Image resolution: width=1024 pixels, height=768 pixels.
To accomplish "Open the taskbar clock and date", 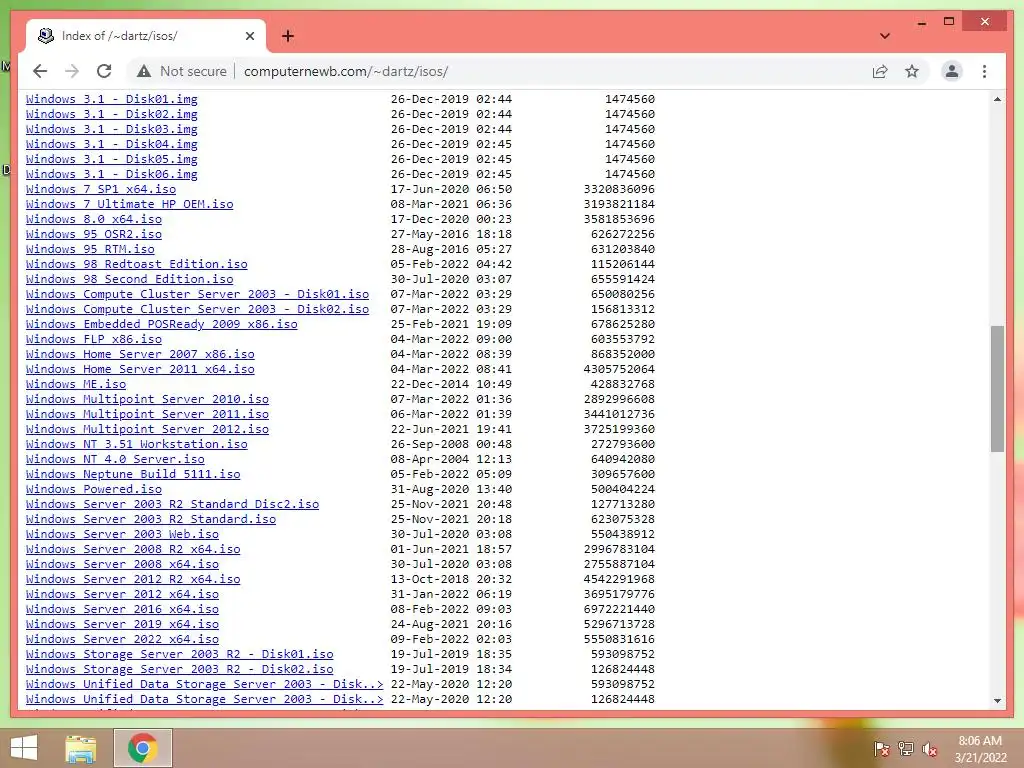I will pyautogui.click(x=980, y=749).
